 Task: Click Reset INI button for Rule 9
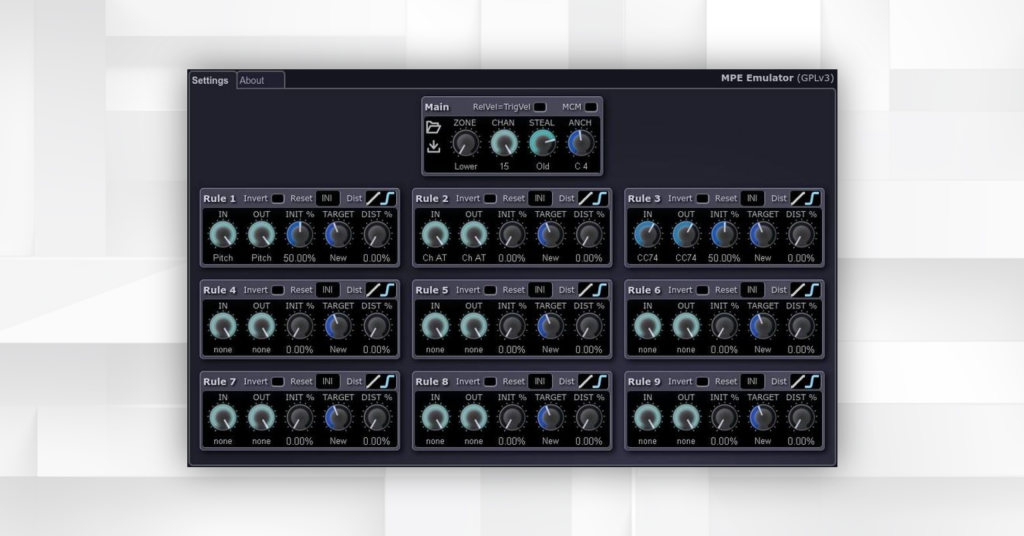point(752,381)
